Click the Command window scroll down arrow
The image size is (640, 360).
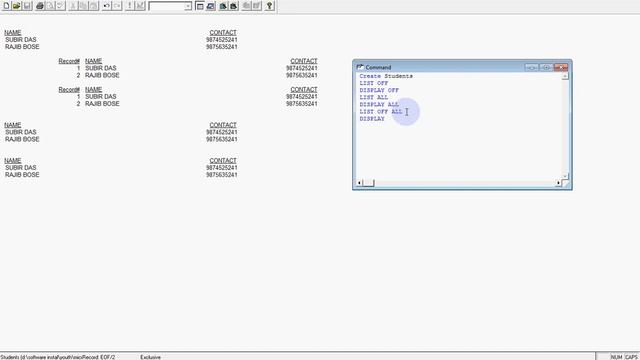click(565, 176)
